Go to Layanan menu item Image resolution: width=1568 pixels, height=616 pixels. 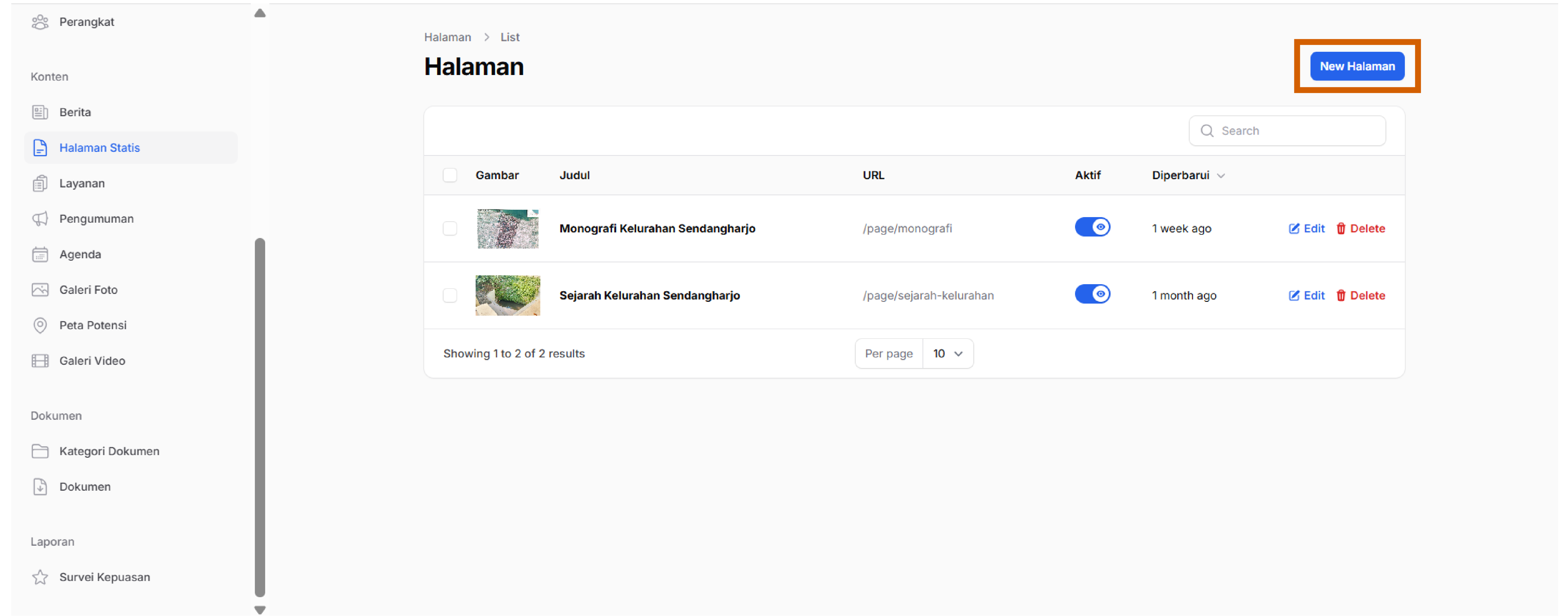coord(131,183)
